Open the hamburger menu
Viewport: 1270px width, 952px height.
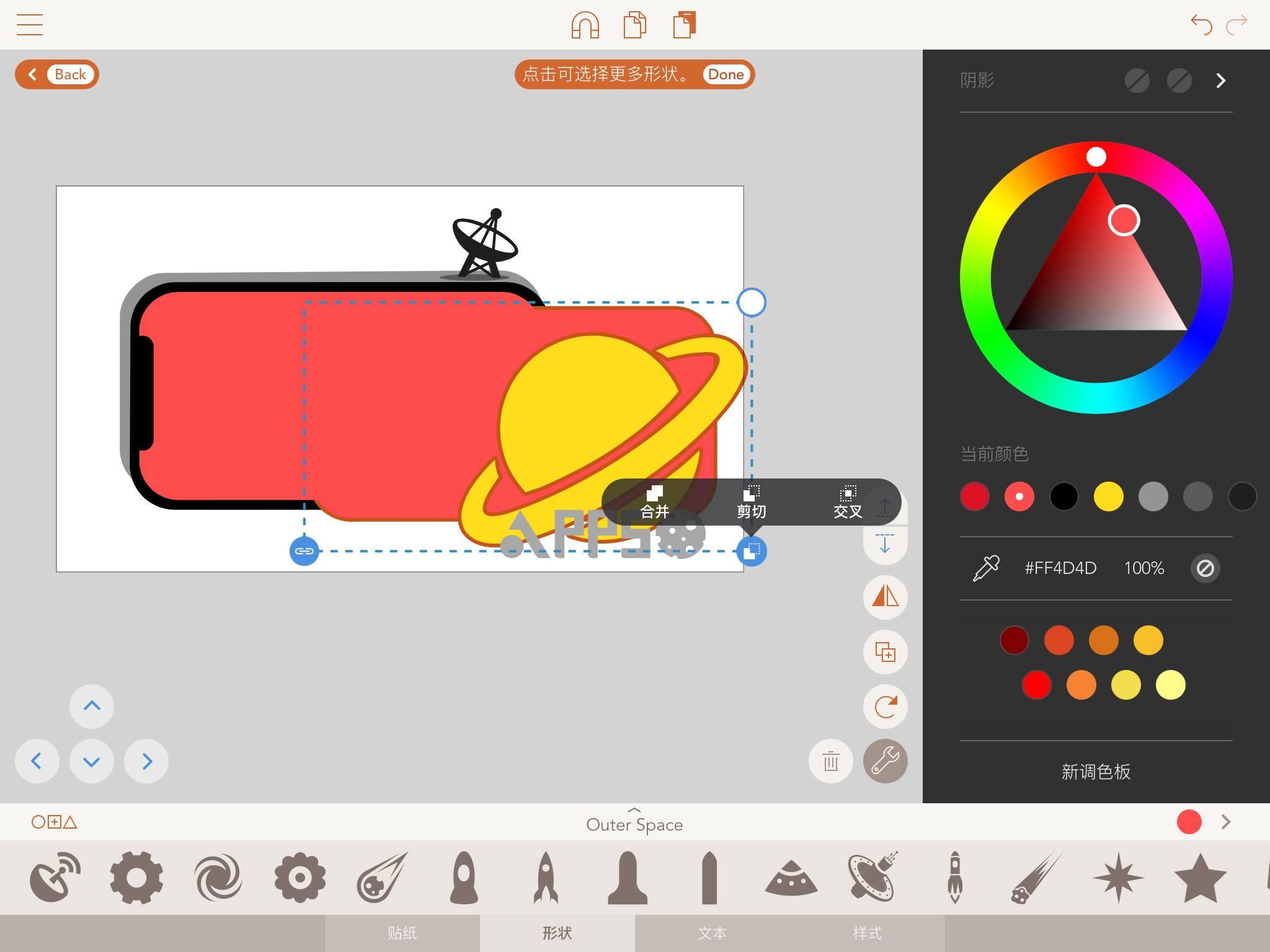tap(29, 25)
